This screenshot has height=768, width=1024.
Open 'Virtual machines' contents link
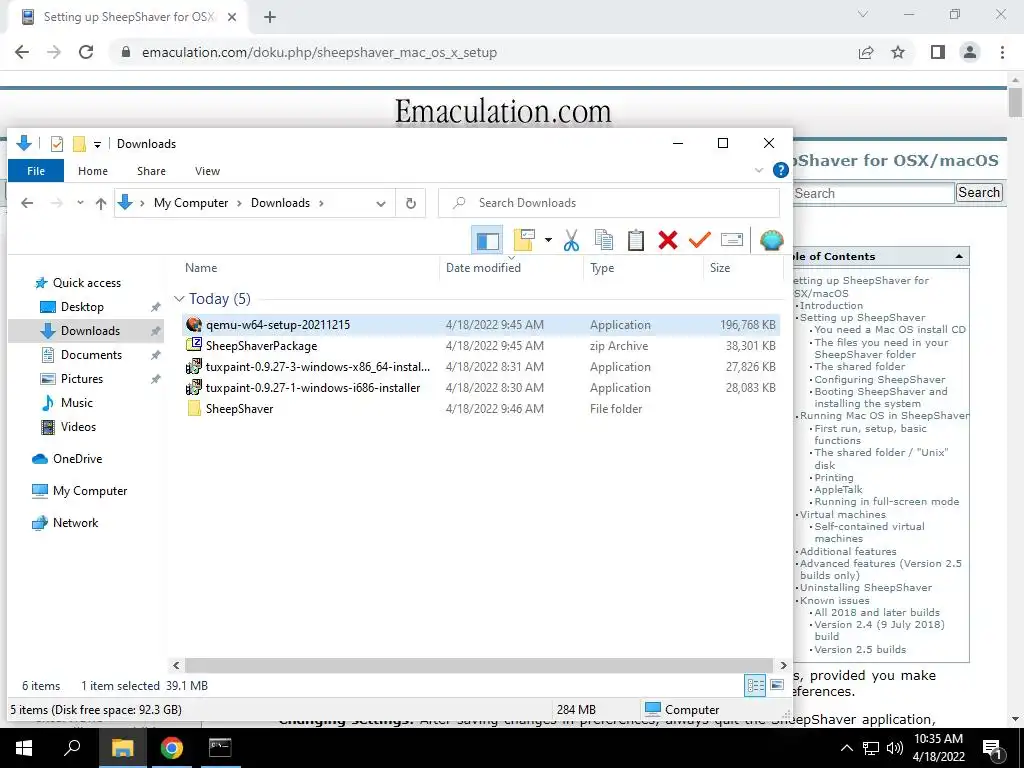(x=842, y=515)
